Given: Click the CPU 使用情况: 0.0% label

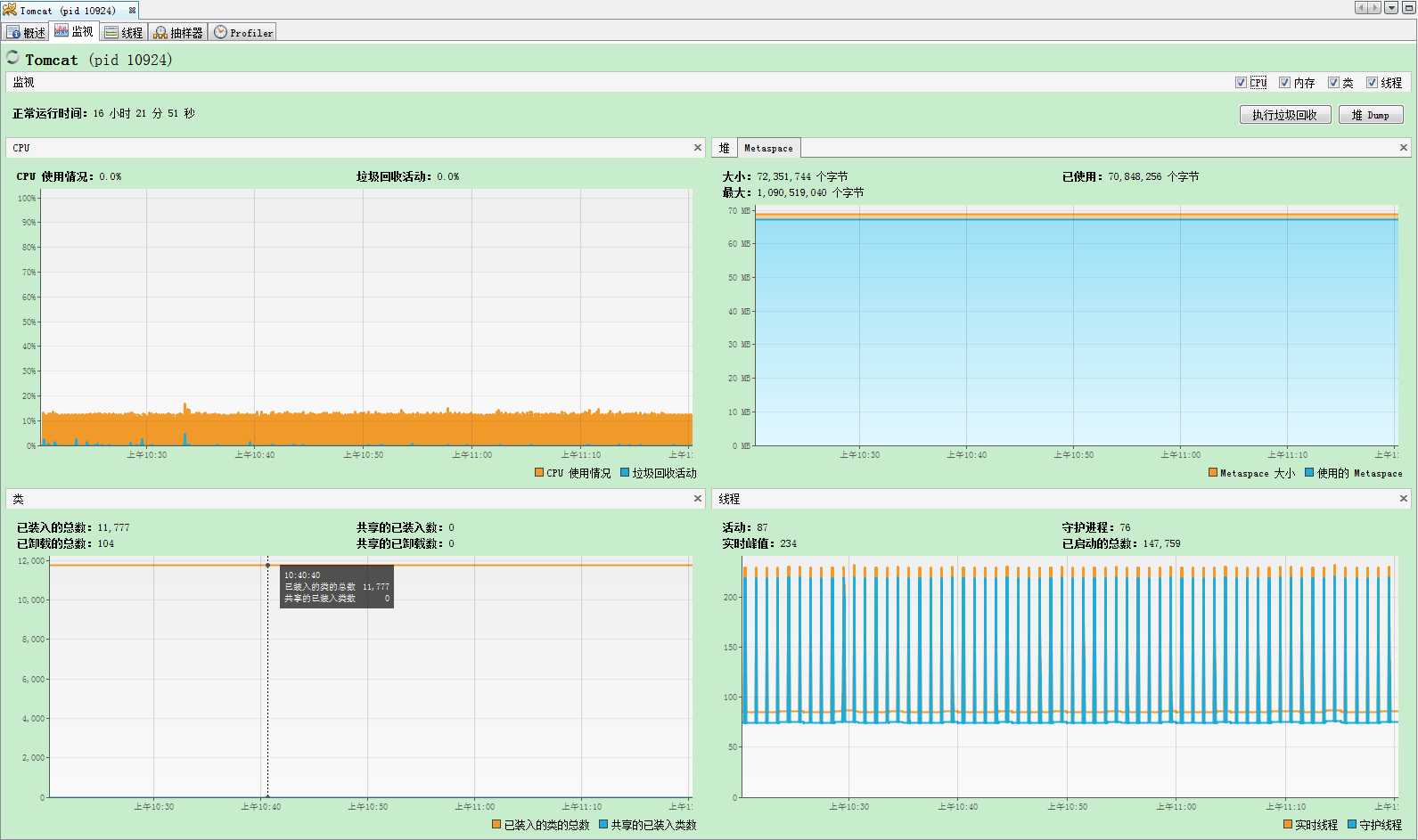Looking at the screenshot, I should point(69,176).
